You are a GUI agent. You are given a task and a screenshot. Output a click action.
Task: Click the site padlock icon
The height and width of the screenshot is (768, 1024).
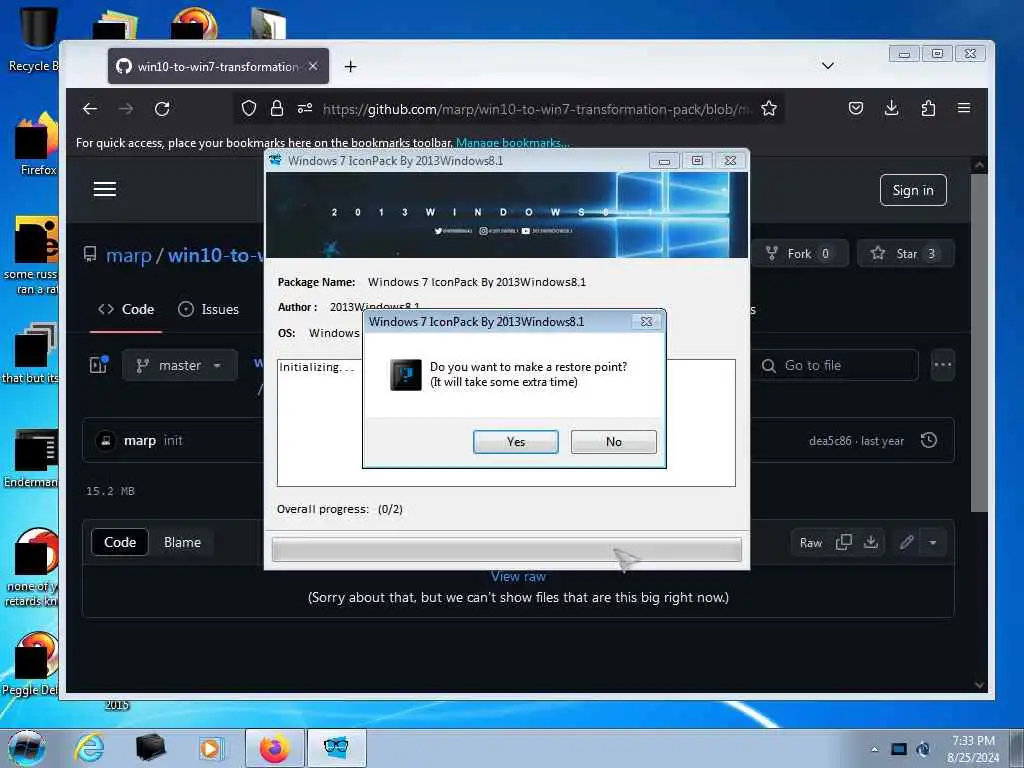coord(277,108)
